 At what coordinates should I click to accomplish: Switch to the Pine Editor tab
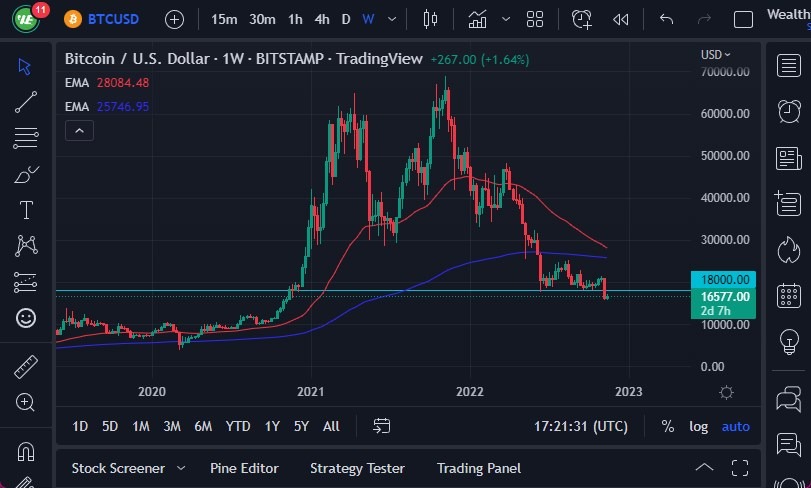[244, 468]
